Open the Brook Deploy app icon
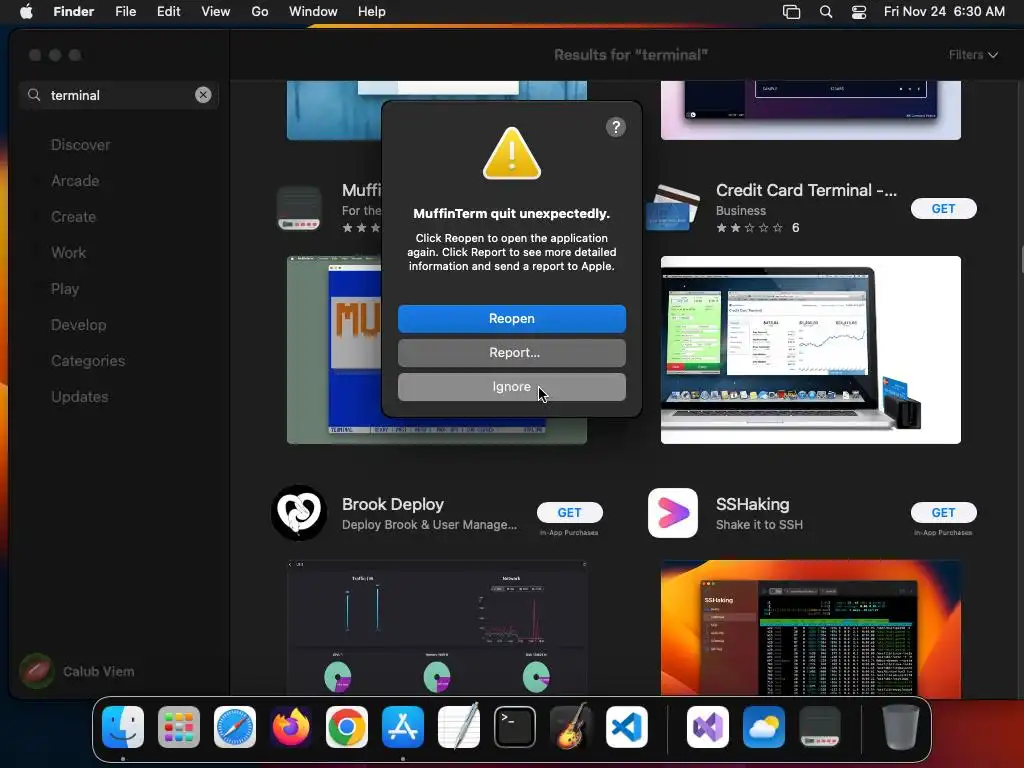 click(x=298, y=513)
